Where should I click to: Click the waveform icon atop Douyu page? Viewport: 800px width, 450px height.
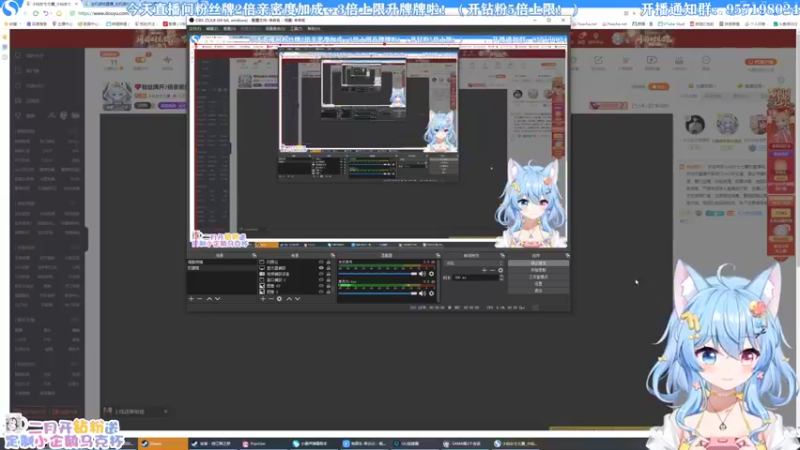click(x=167, y=60)
